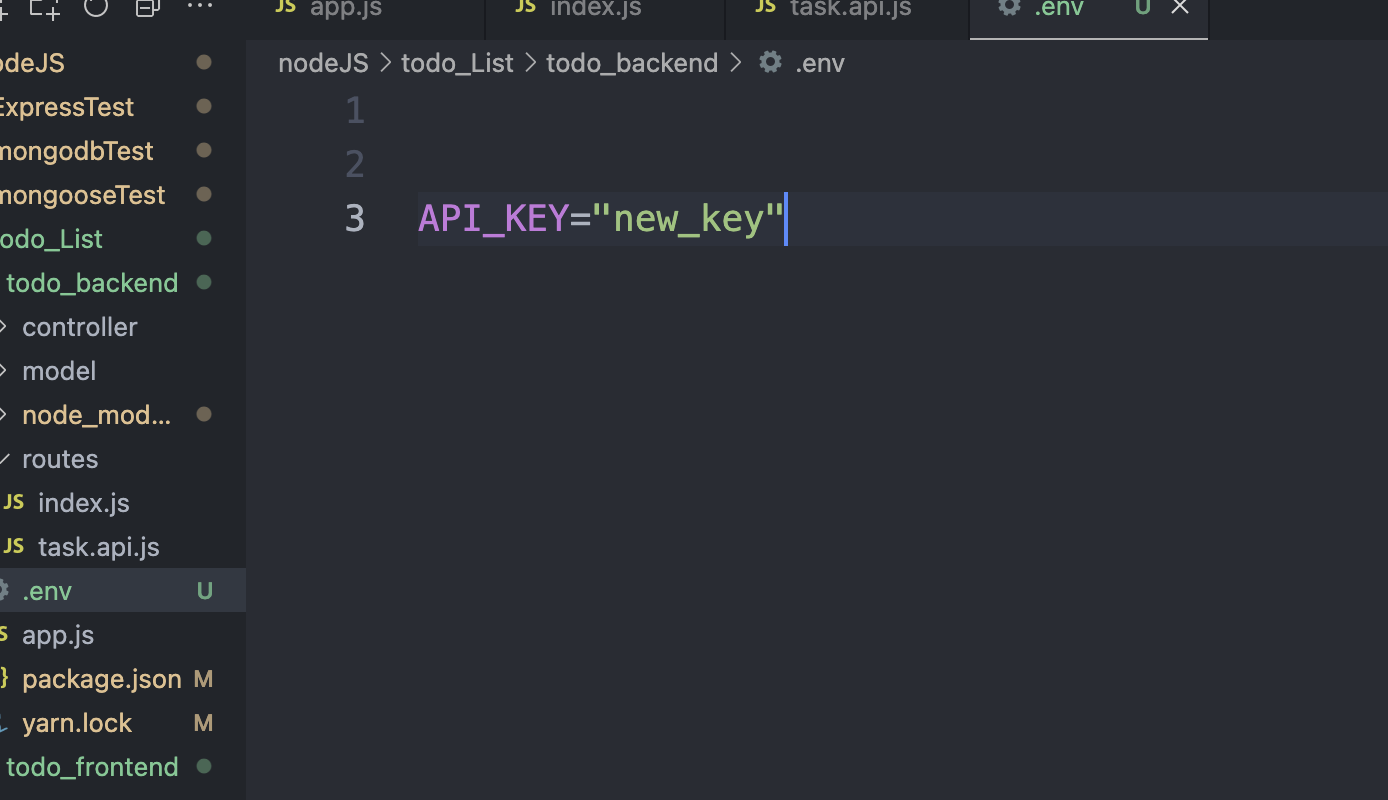This screenshot has height=800, width=1388.
Task: Click the status dot on node_mod... row
Action: point(204,414)
